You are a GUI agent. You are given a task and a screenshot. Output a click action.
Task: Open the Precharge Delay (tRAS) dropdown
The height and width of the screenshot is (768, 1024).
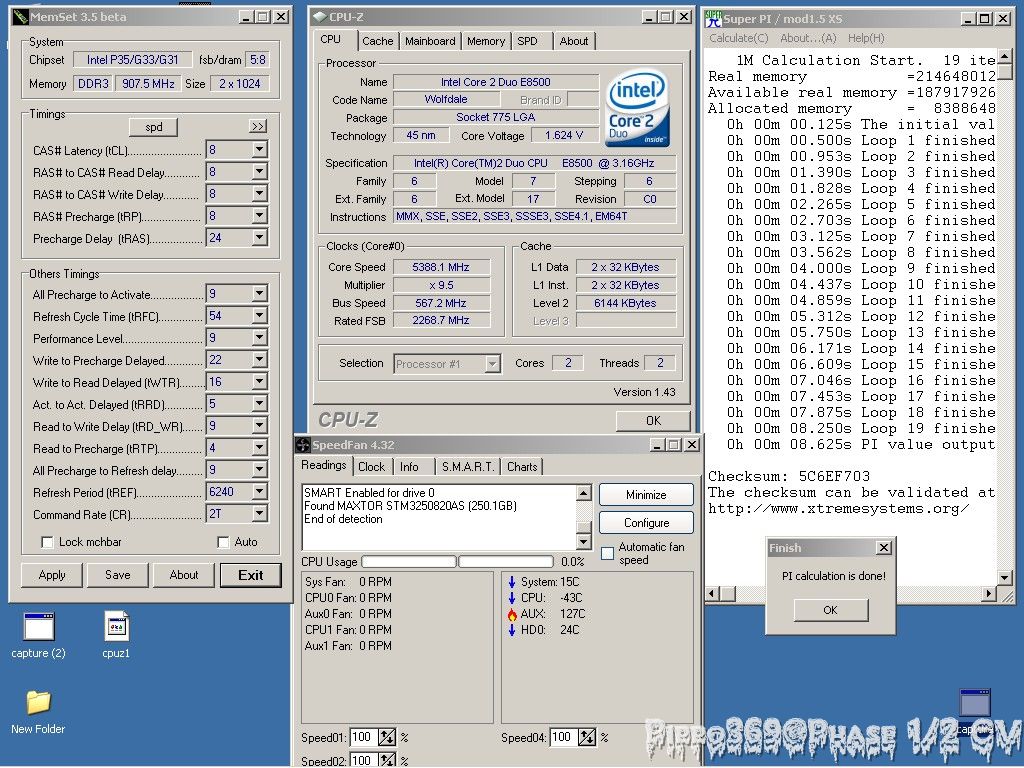point(259,238)
